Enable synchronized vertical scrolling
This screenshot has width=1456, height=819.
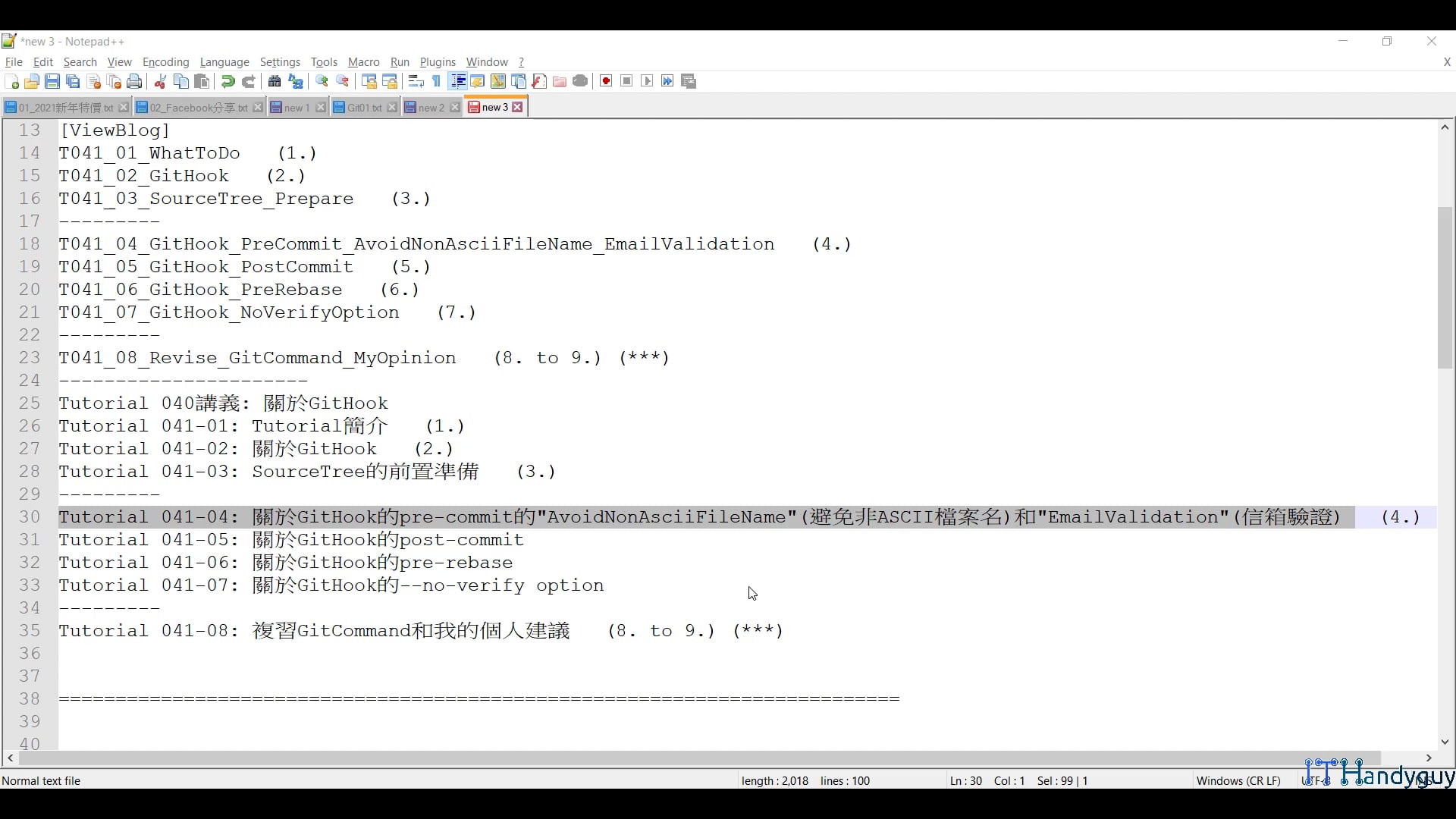[369, 81]
